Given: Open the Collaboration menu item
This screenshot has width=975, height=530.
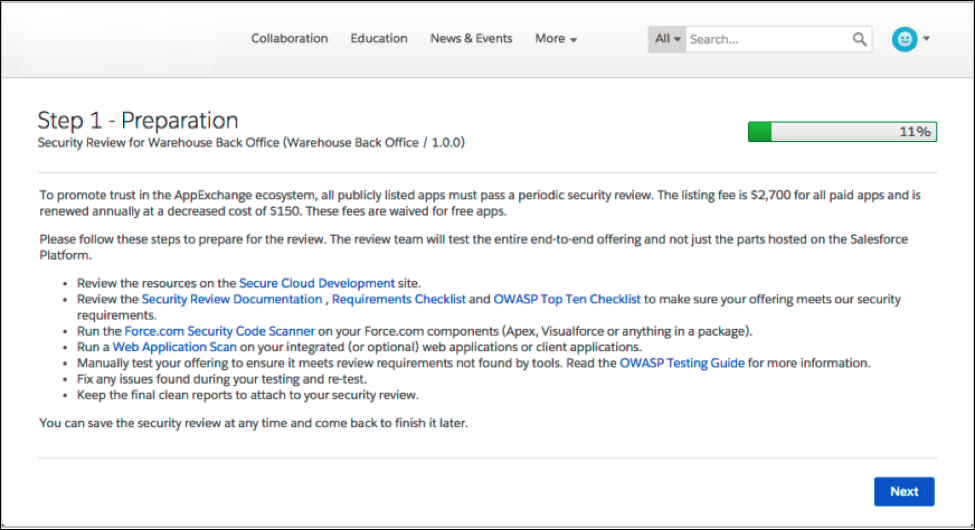Looking at the screenshot, I should [x=289, y=39].
